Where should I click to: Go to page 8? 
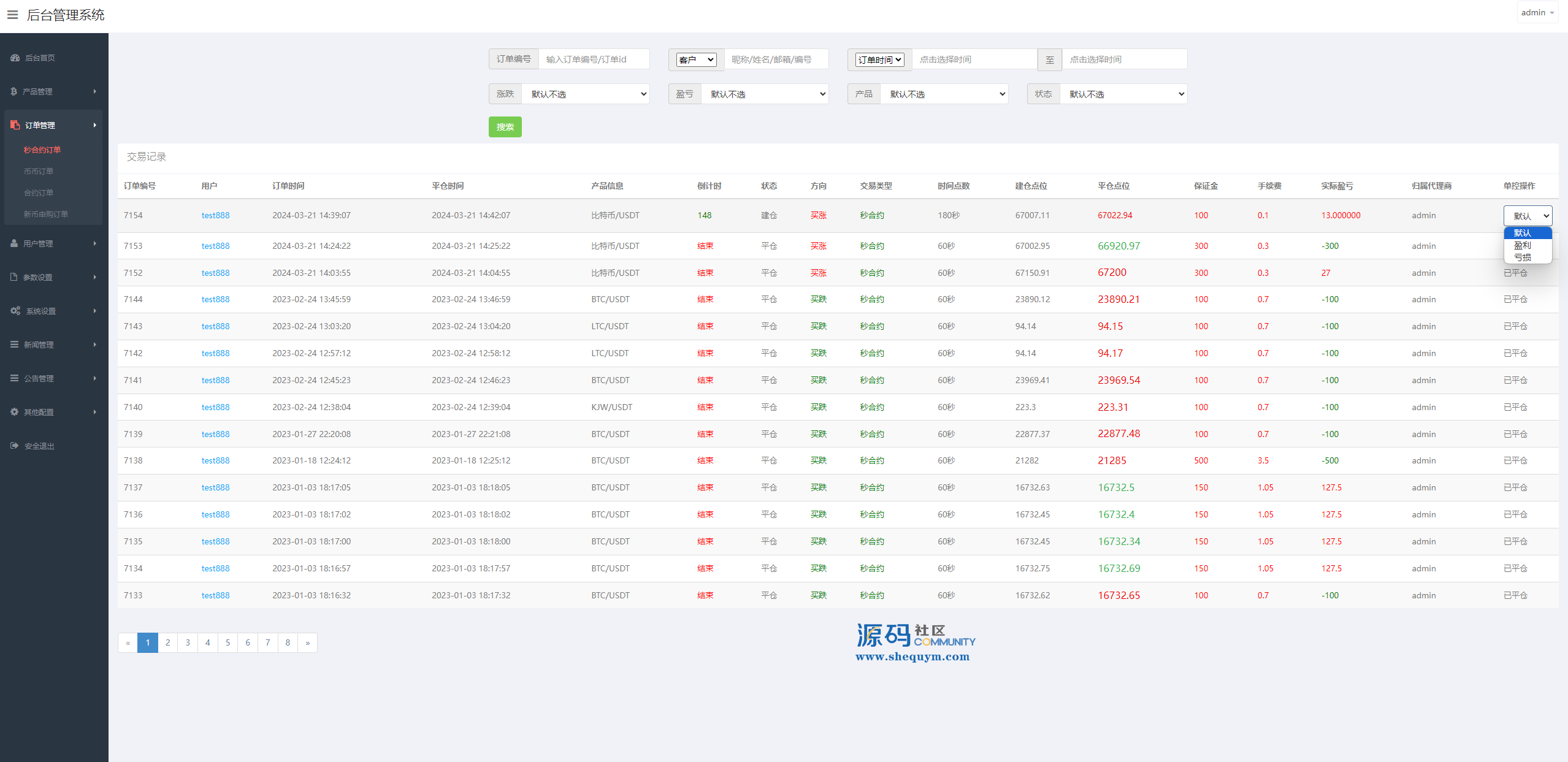(x=288, y=642)
